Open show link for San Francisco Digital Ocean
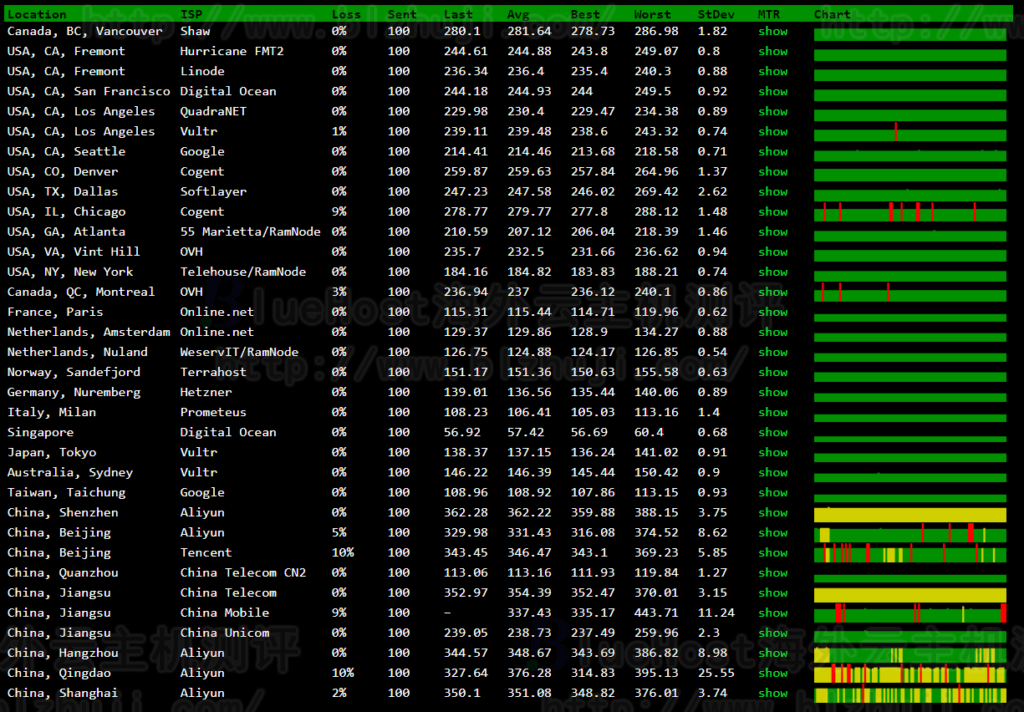1024x712 pixels. (x=773, y=91)
